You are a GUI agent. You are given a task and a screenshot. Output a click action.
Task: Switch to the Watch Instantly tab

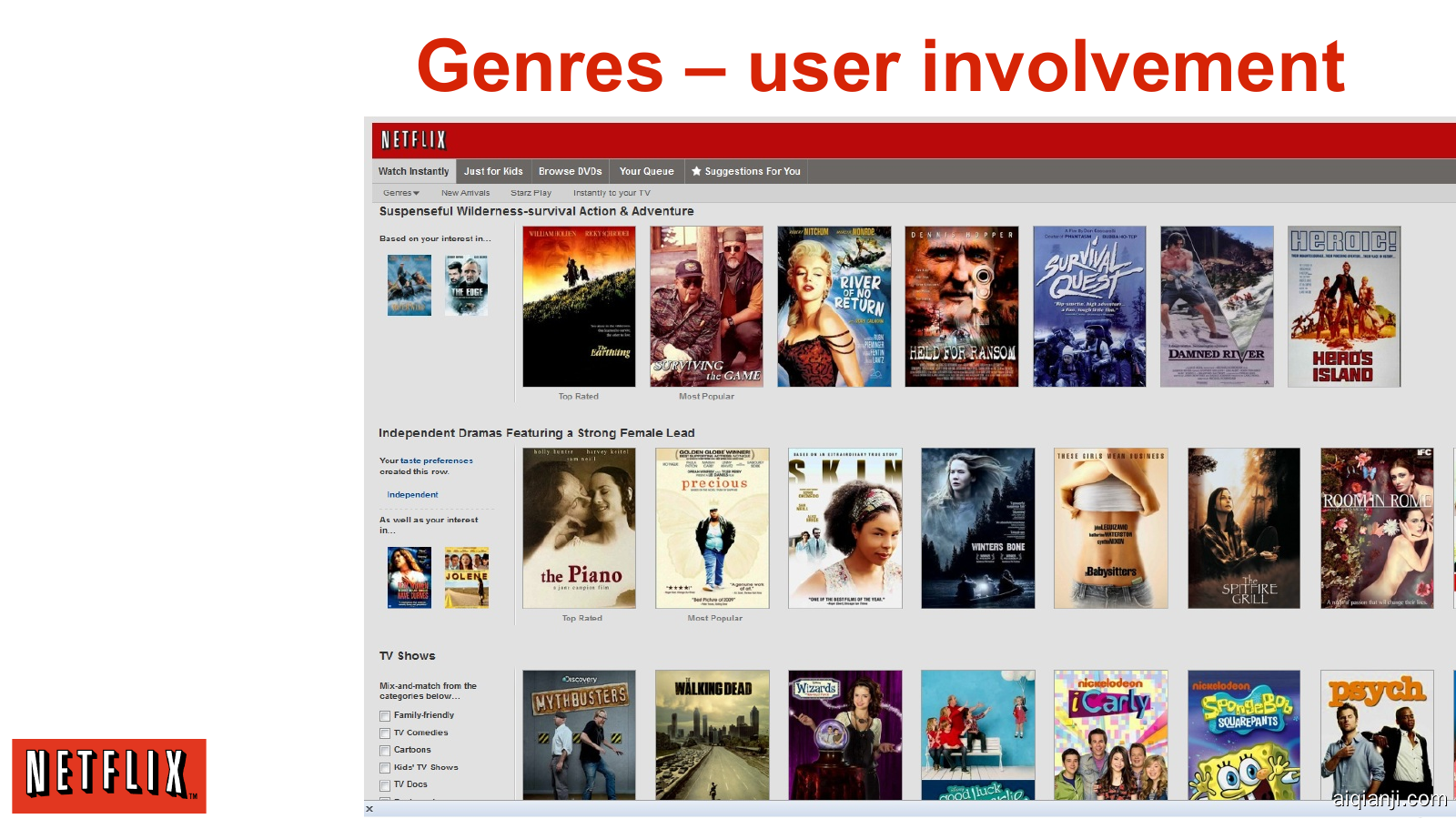pos(413,171)
